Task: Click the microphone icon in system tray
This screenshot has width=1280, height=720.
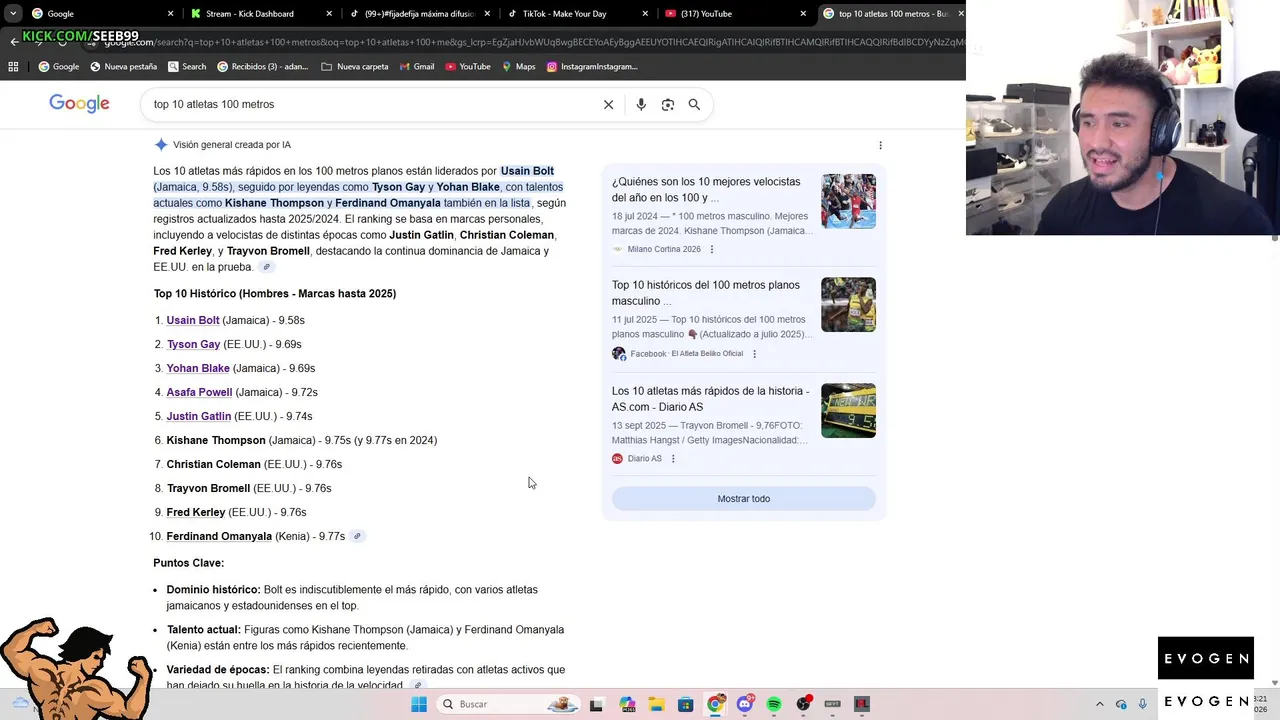Action: click(1142, 704)
